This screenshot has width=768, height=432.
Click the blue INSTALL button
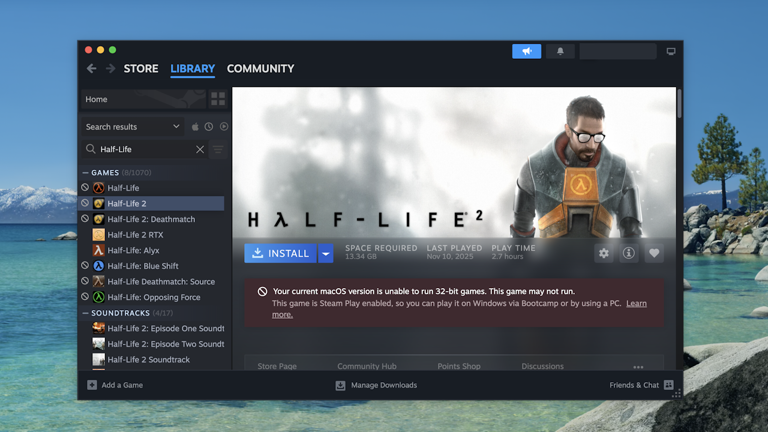pyautogui.click(x=280, y=254)
